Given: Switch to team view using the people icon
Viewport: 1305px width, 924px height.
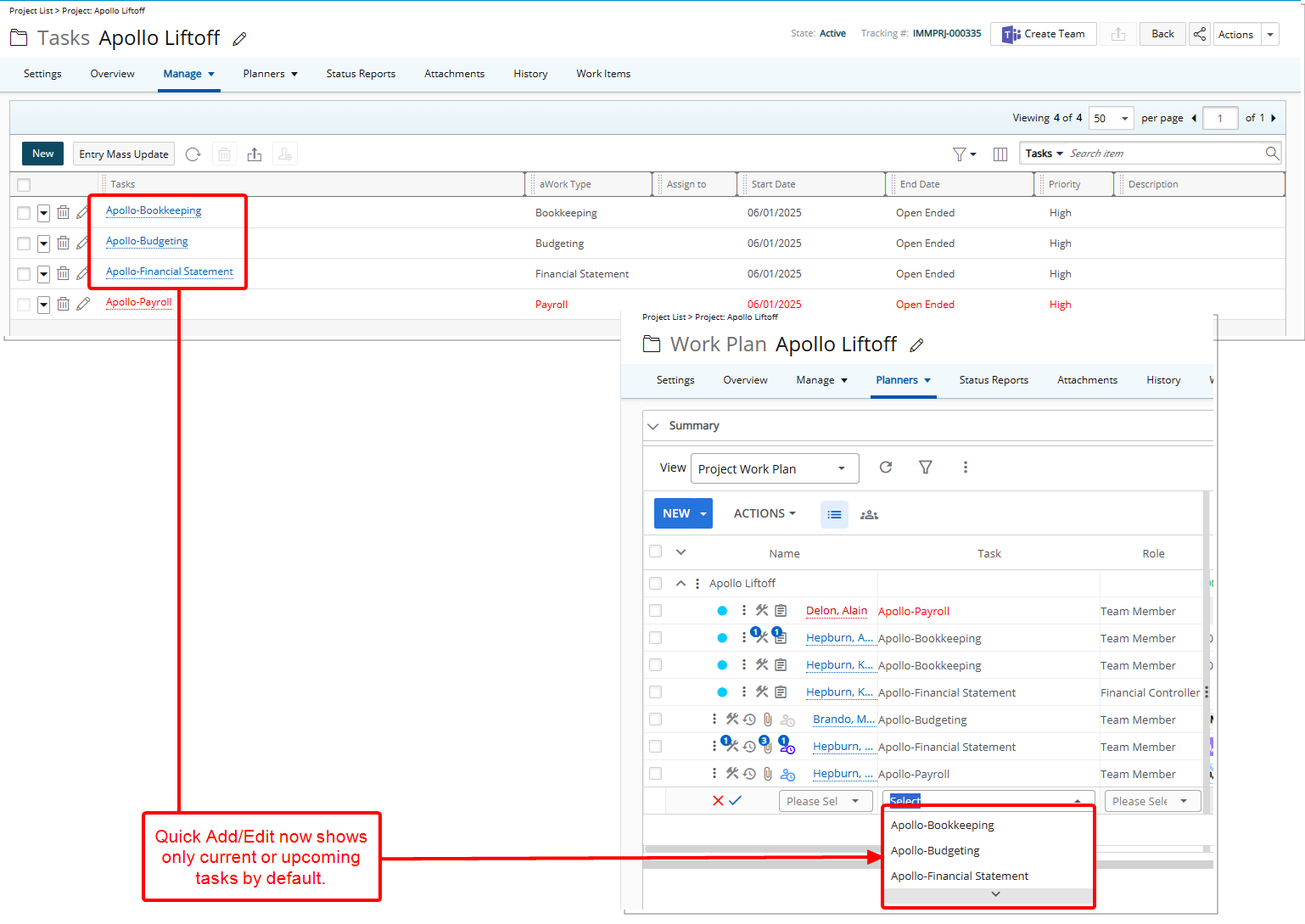Looking at the screenshot, I should click(x=869, y=514).
